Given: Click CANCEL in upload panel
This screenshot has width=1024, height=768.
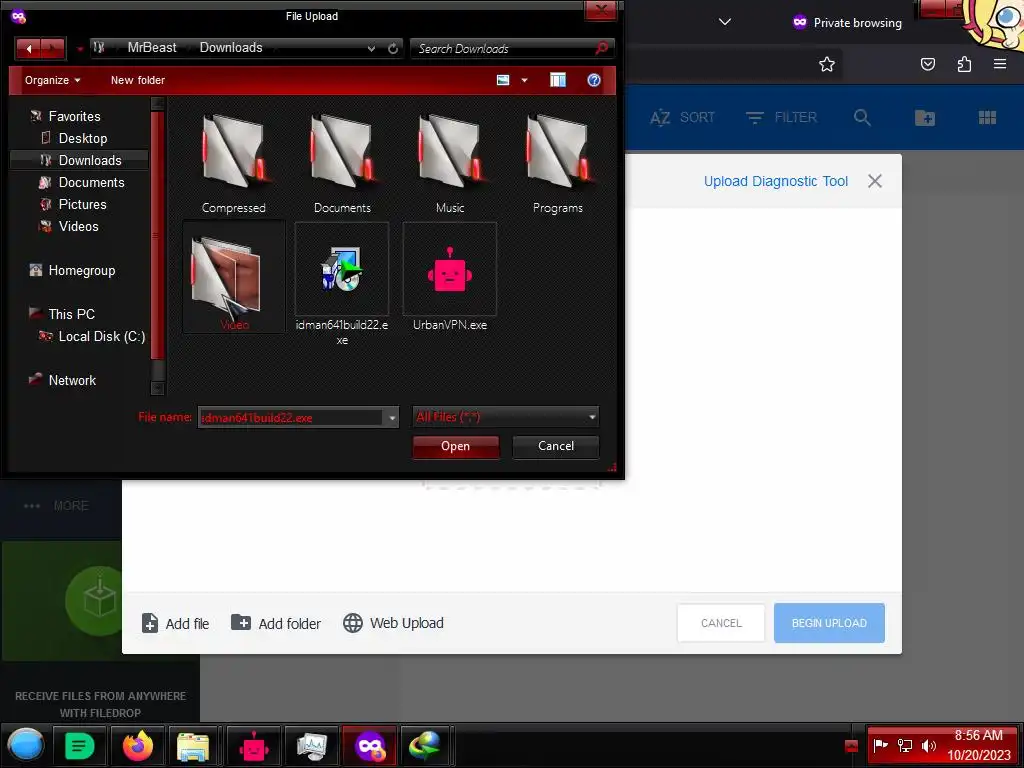Looking at the screenshot, I should tap(721, 623).
